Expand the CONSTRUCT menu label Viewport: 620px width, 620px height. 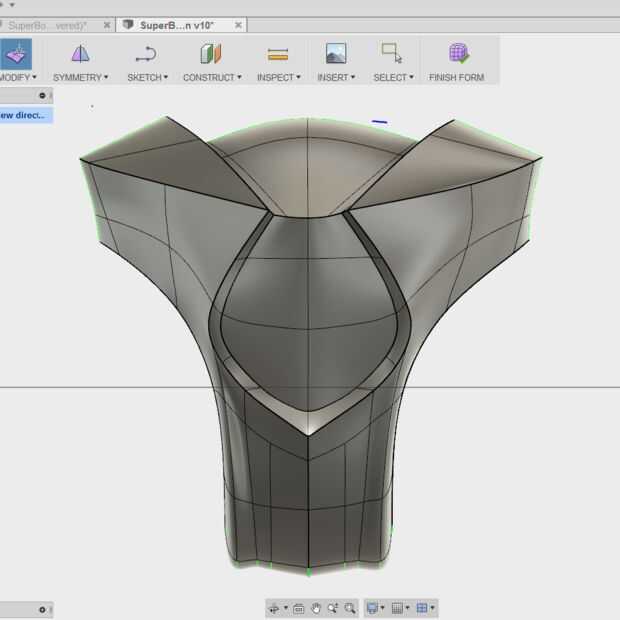tap(211, 77)
